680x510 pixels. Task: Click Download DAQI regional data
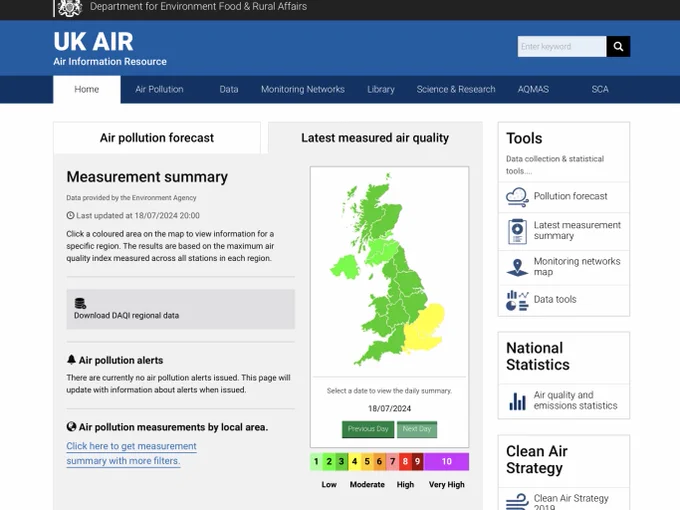point(180,309)
